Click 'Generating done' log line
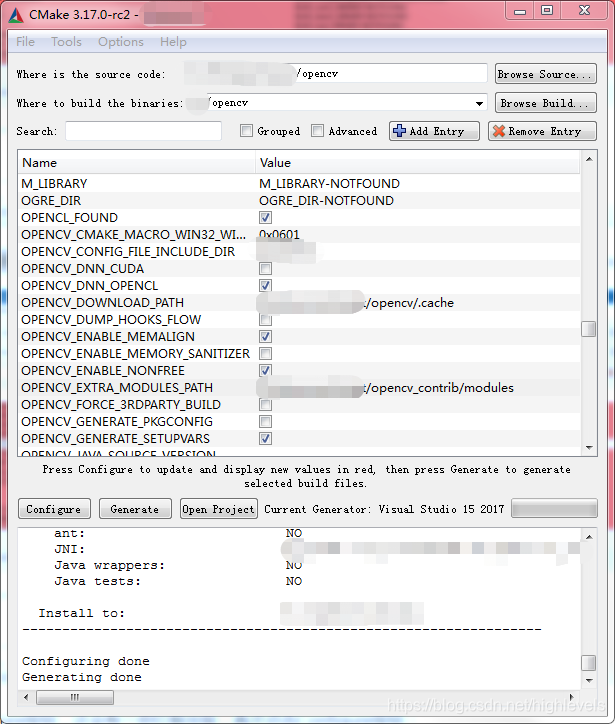Screen dimensions: 615x724 tap(82, 677)
